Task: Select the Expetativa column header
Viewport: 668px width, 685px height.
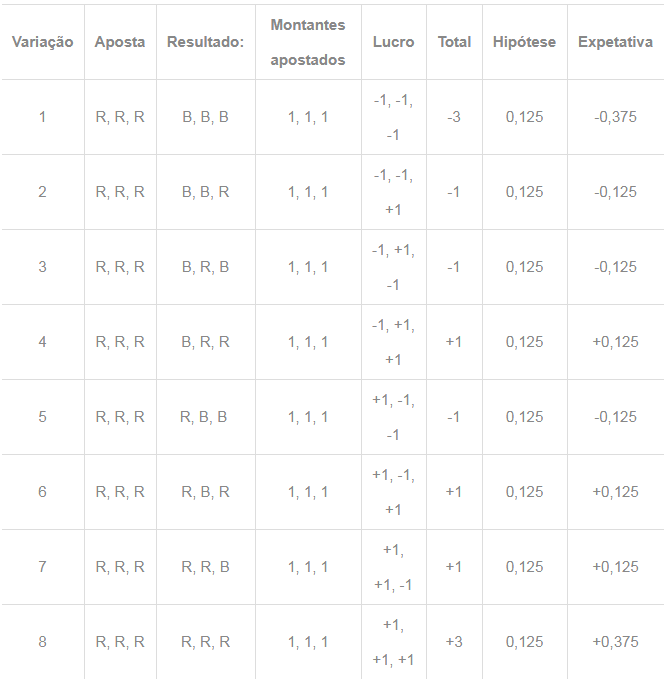Action: pyautogui.click(x=615, y=42)
